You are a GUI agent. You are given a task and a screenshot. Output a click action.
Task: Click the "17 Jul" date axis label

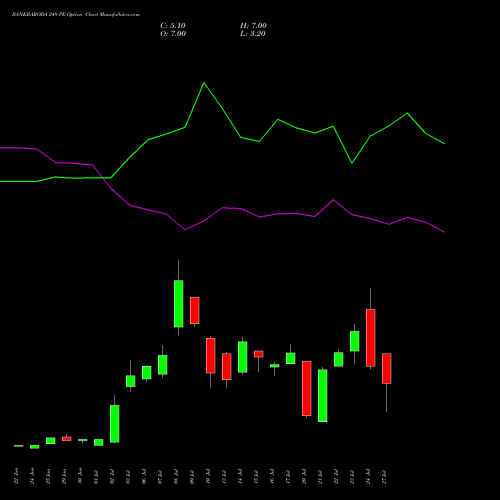click(x=288, y=477)
